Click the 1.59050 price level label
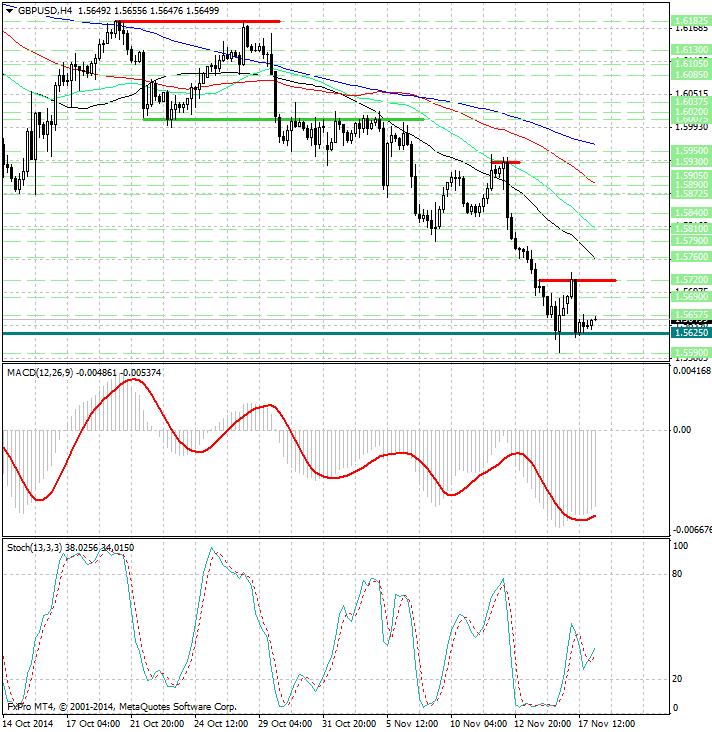 (x=691, y=176)
